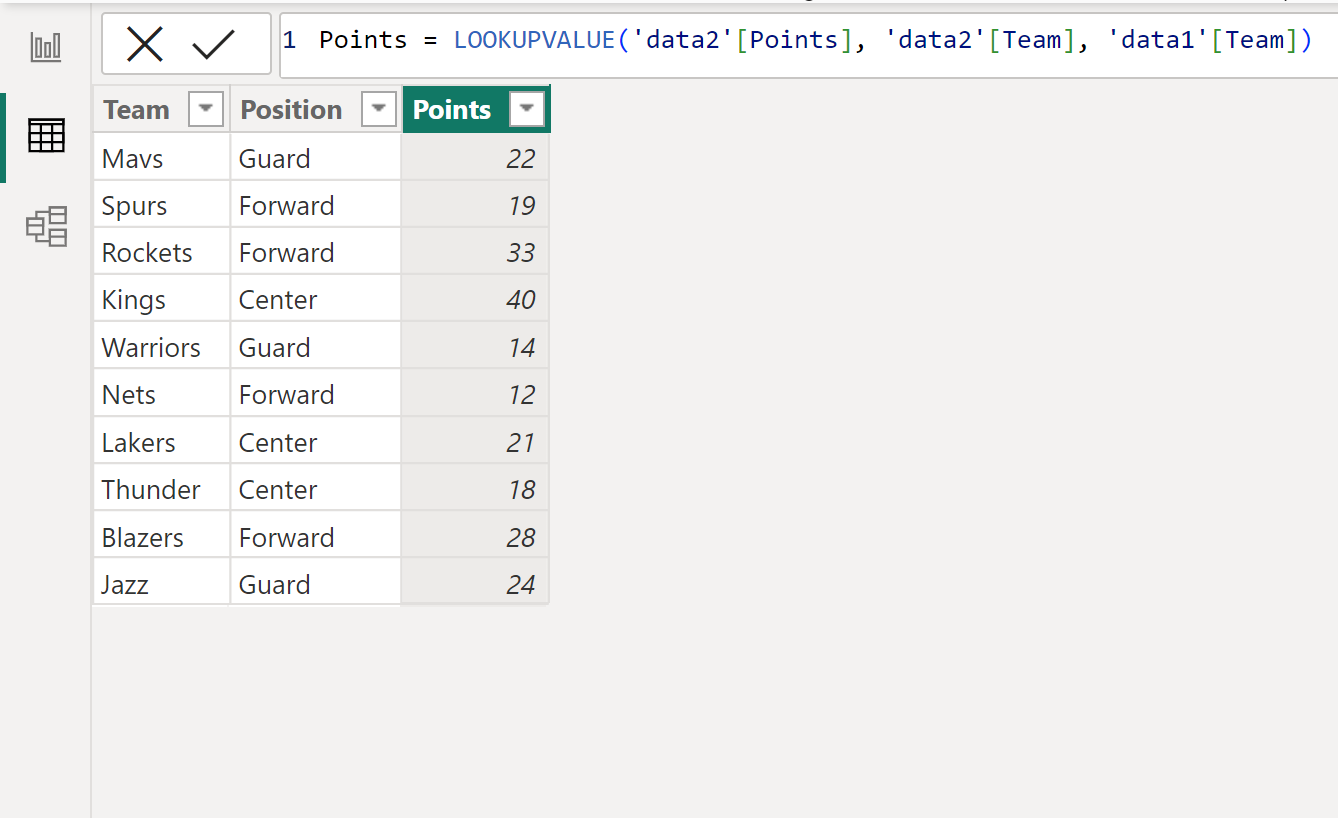The image size is (1338, 819).
Task: Cancel formula with the X icon
Action: point(145,44)
